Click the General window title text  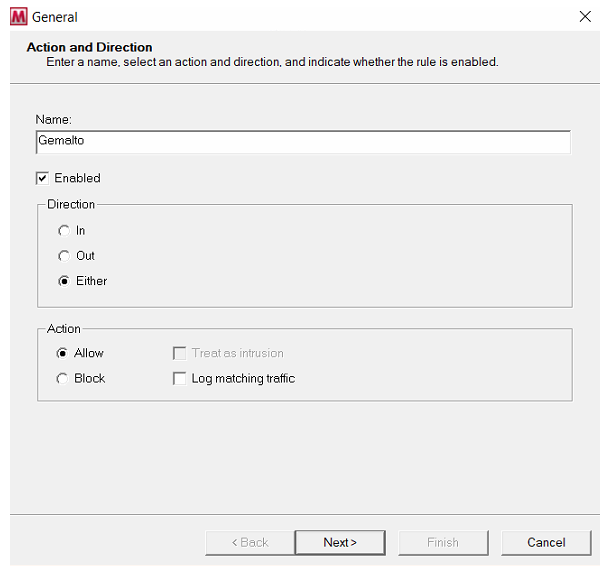click(54, 17)
